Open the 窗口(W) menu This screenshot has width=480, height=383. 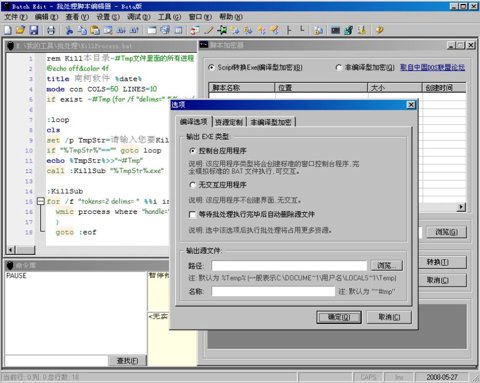tap(200, 17)
